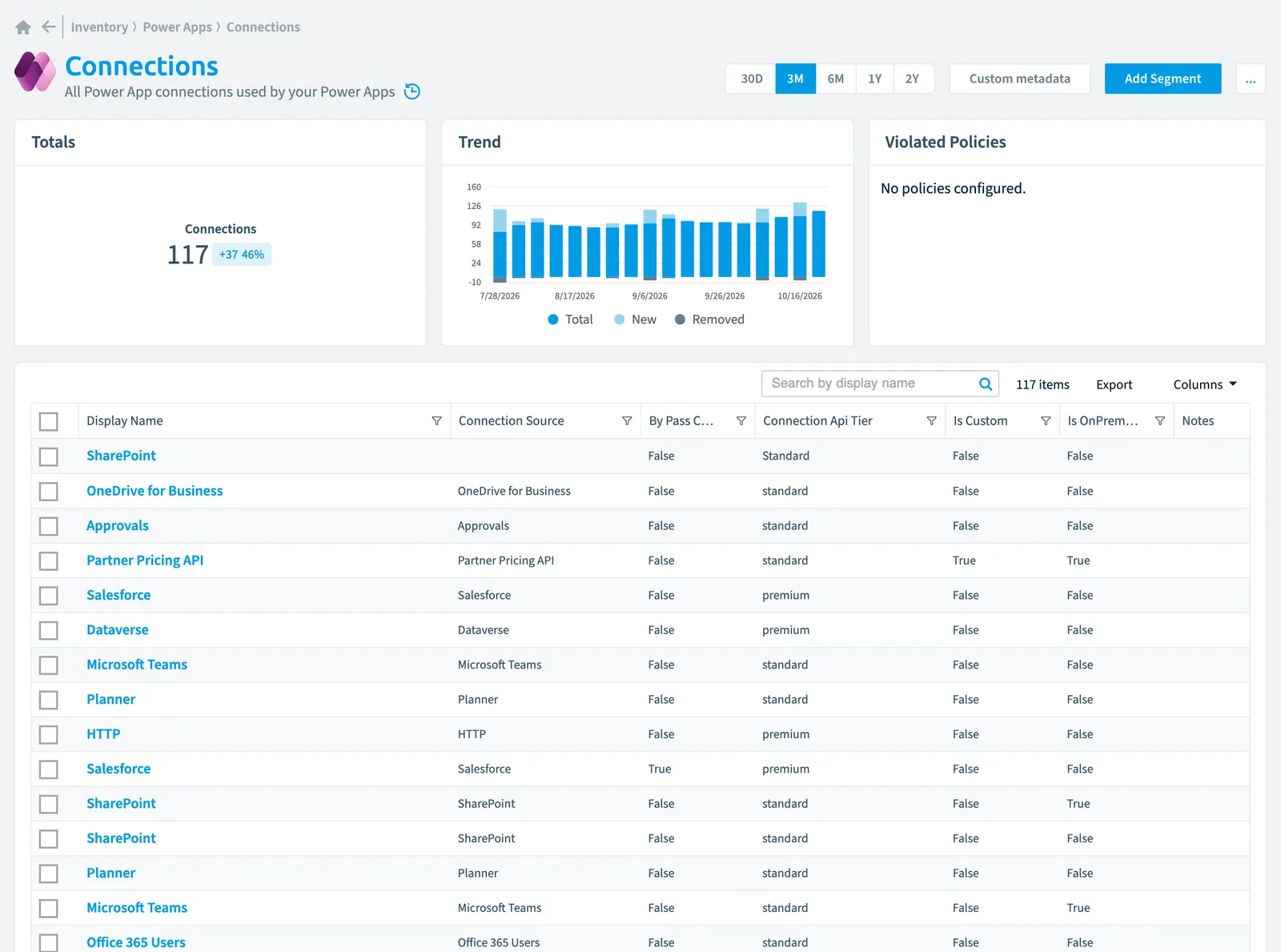Screen dimensions: 1281x952
Task: Expand the Columns dropdown
Action: (1205, 384)
